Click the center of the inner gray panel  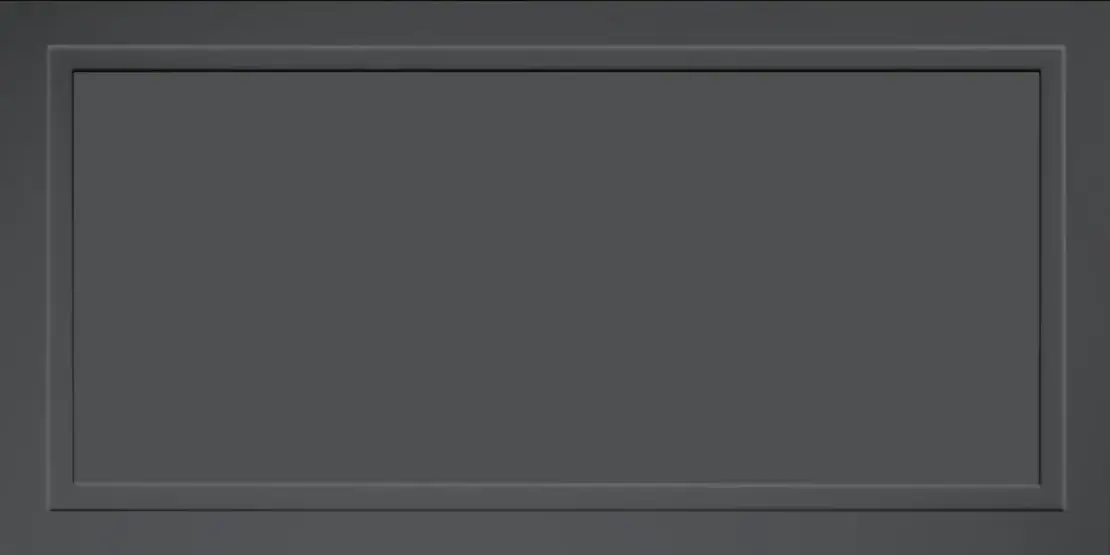(x=556, y=278)
